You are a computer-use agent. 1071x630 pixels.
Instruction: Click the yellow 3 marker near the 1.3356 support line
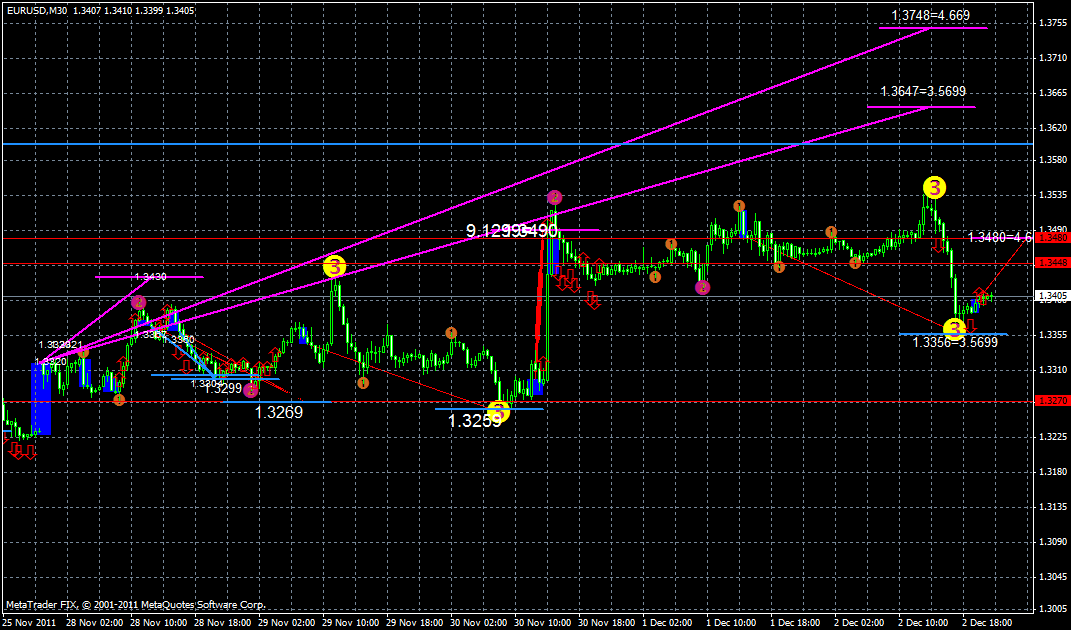[x=954, y=328]
